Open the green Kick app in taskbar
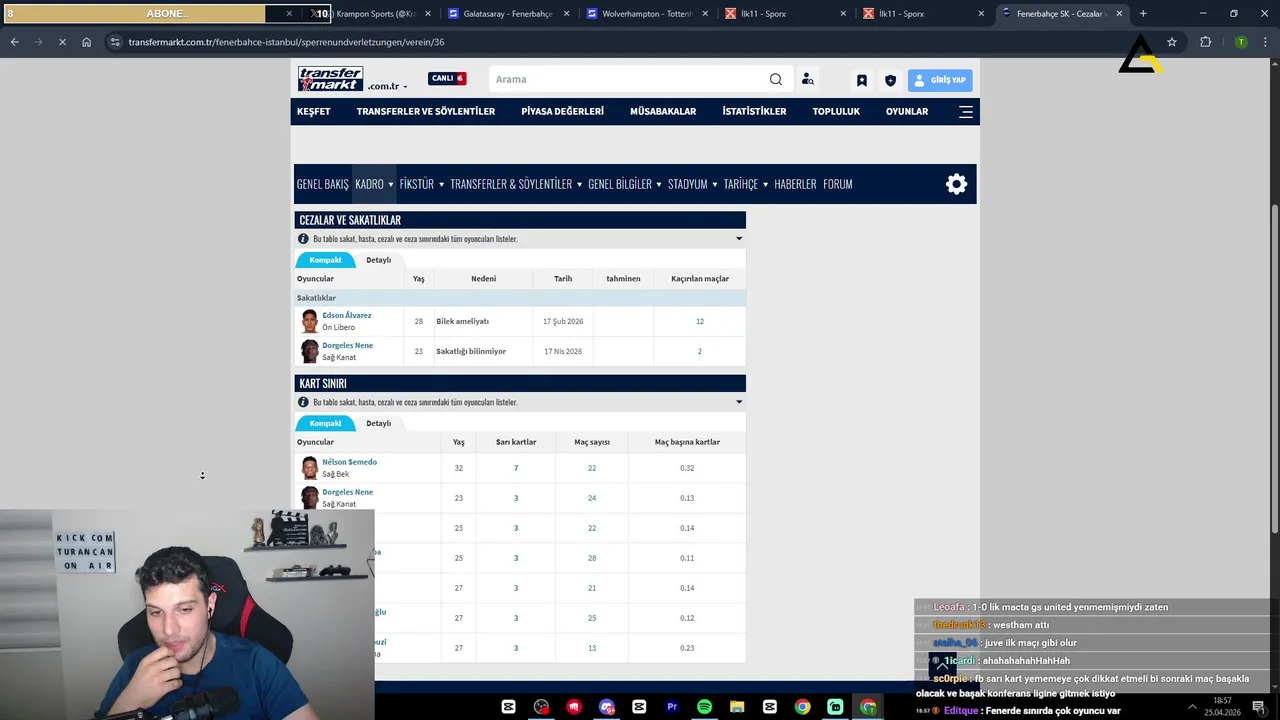Screen dimensions: 1280x720 click(x=835, y=707)
